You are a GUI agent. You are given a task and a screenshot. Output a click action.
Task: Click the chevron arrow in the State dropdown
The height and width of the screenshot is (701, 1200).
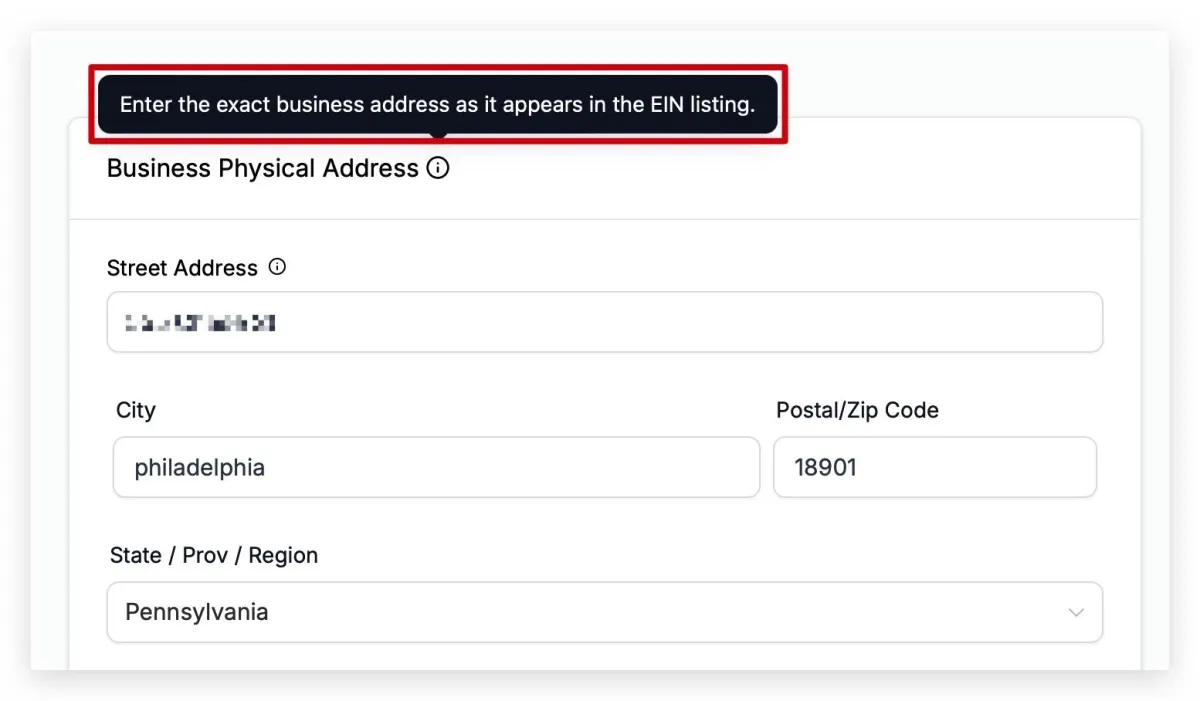click(1076, 612)
